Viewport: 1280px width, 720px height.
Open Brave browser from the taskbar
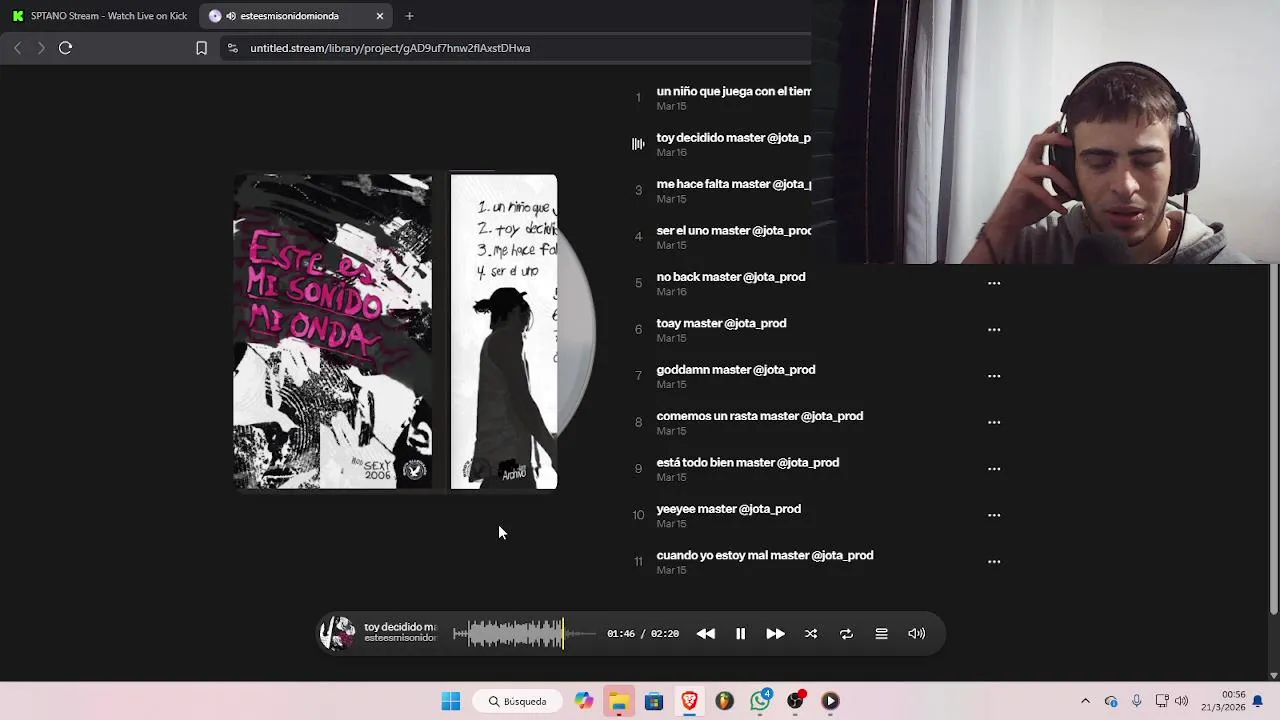pos(689,701)
